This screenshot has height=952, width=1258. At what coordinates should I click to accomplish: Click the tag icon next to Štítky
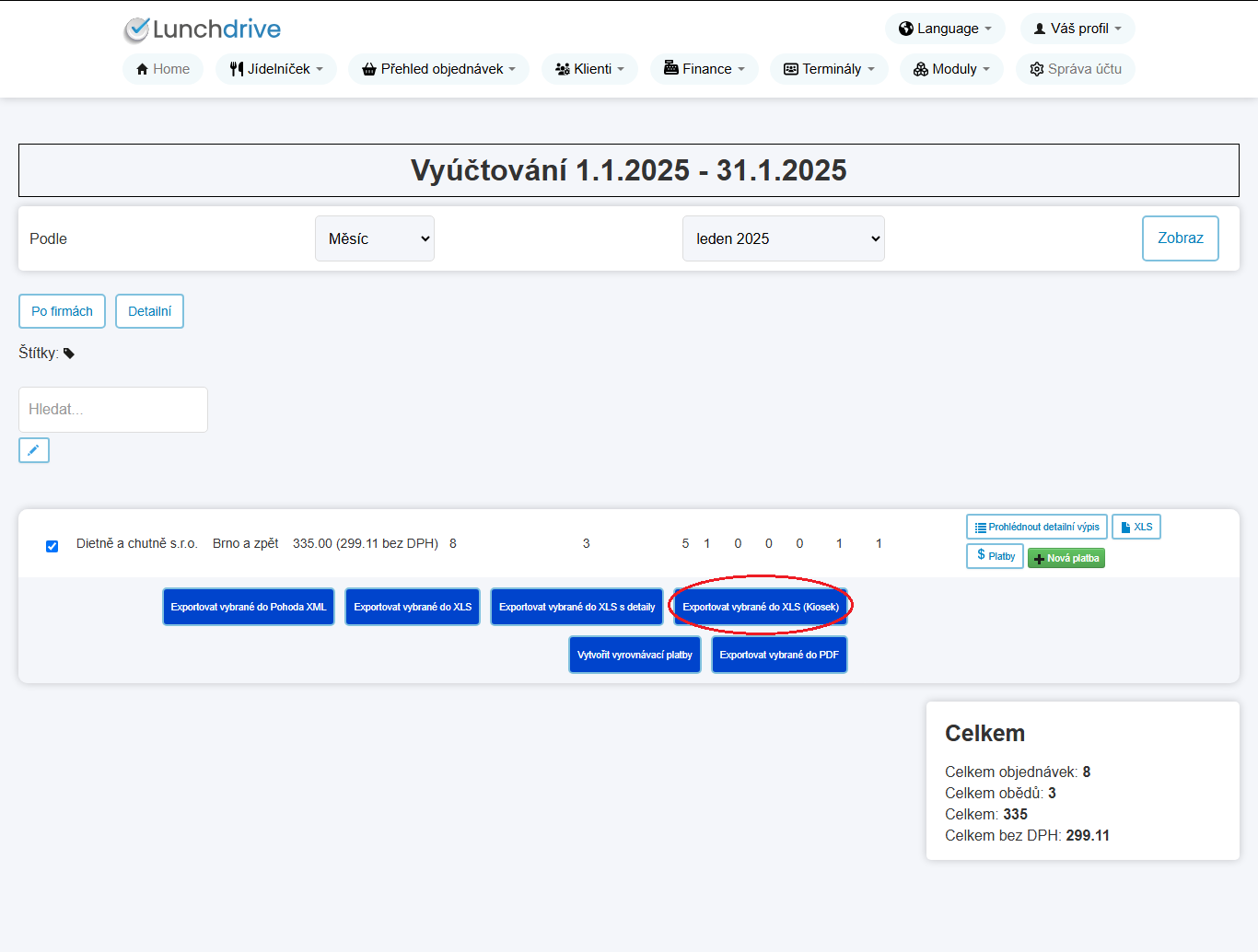(69, 354)
